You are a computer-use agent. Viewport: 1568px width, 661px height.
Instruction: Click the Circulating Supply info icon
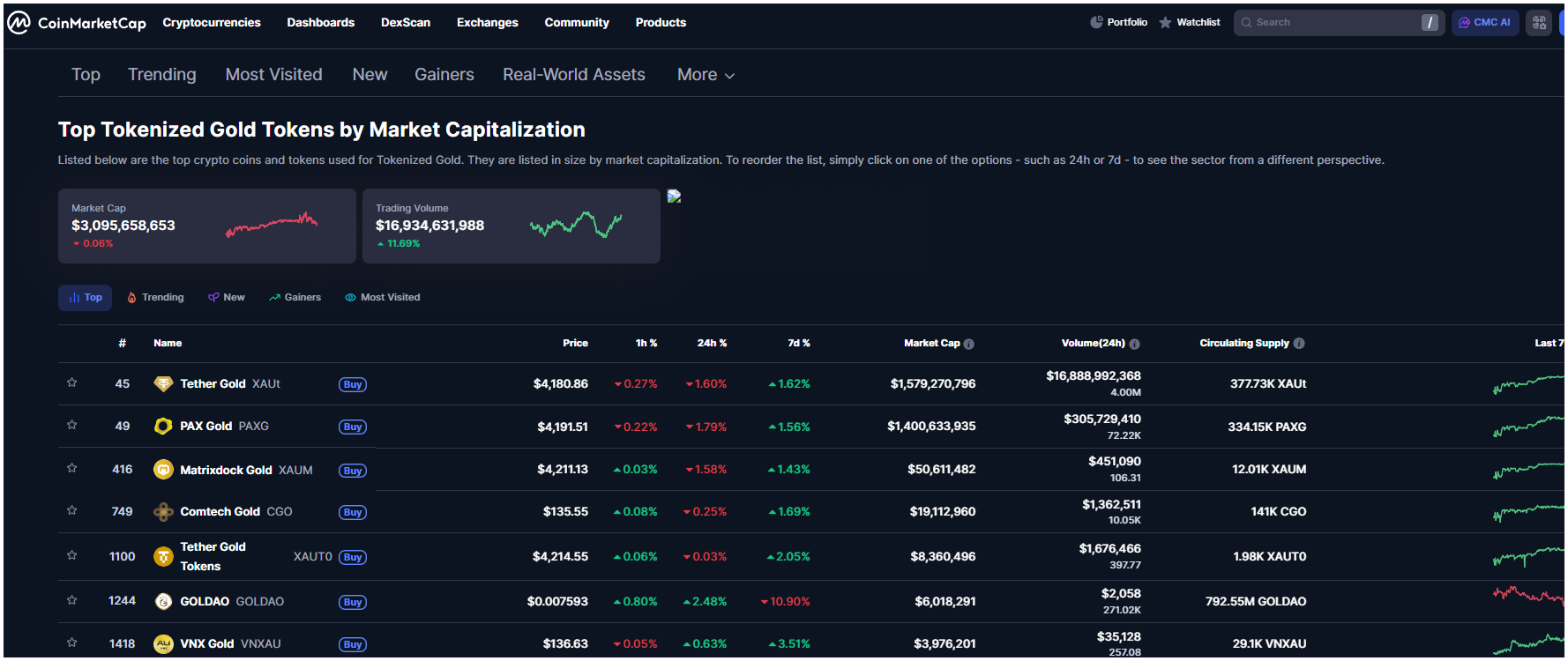pos(1299,344)
